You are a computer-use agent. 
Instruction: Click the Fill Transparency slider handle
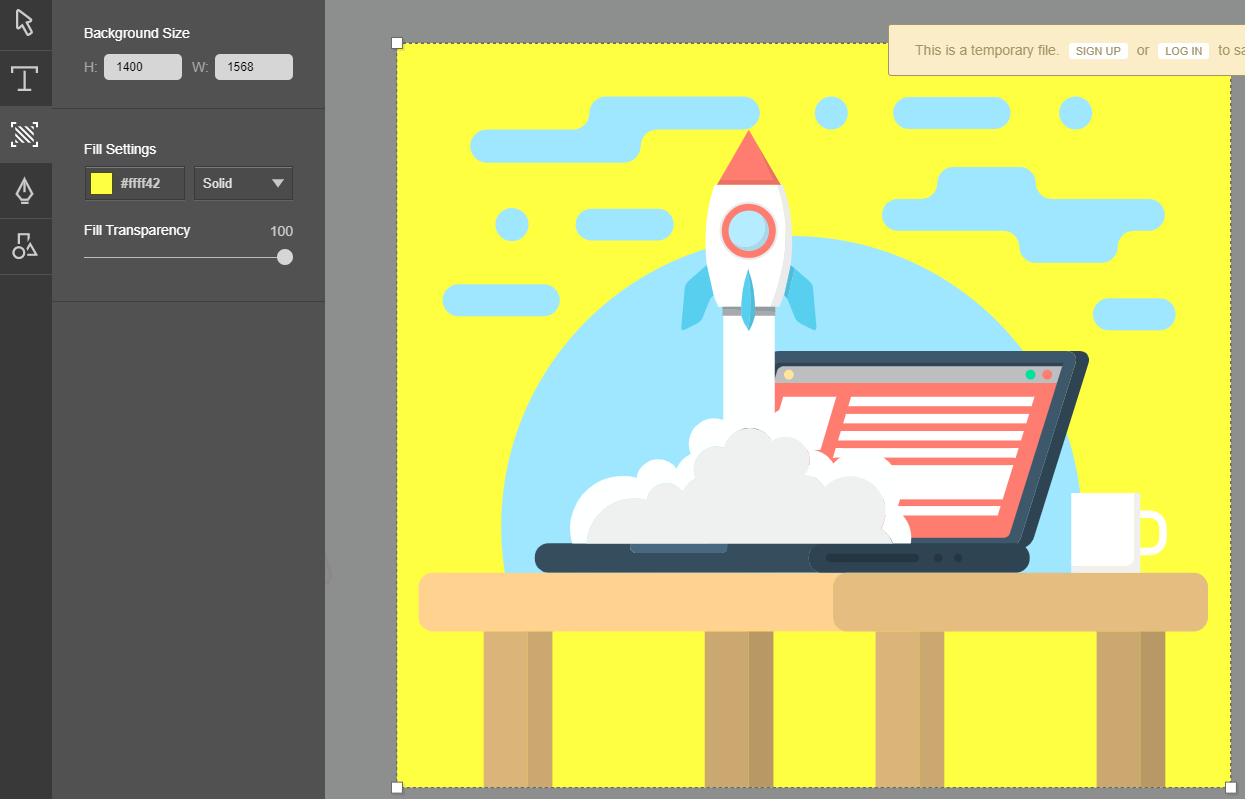click(285, 257)
